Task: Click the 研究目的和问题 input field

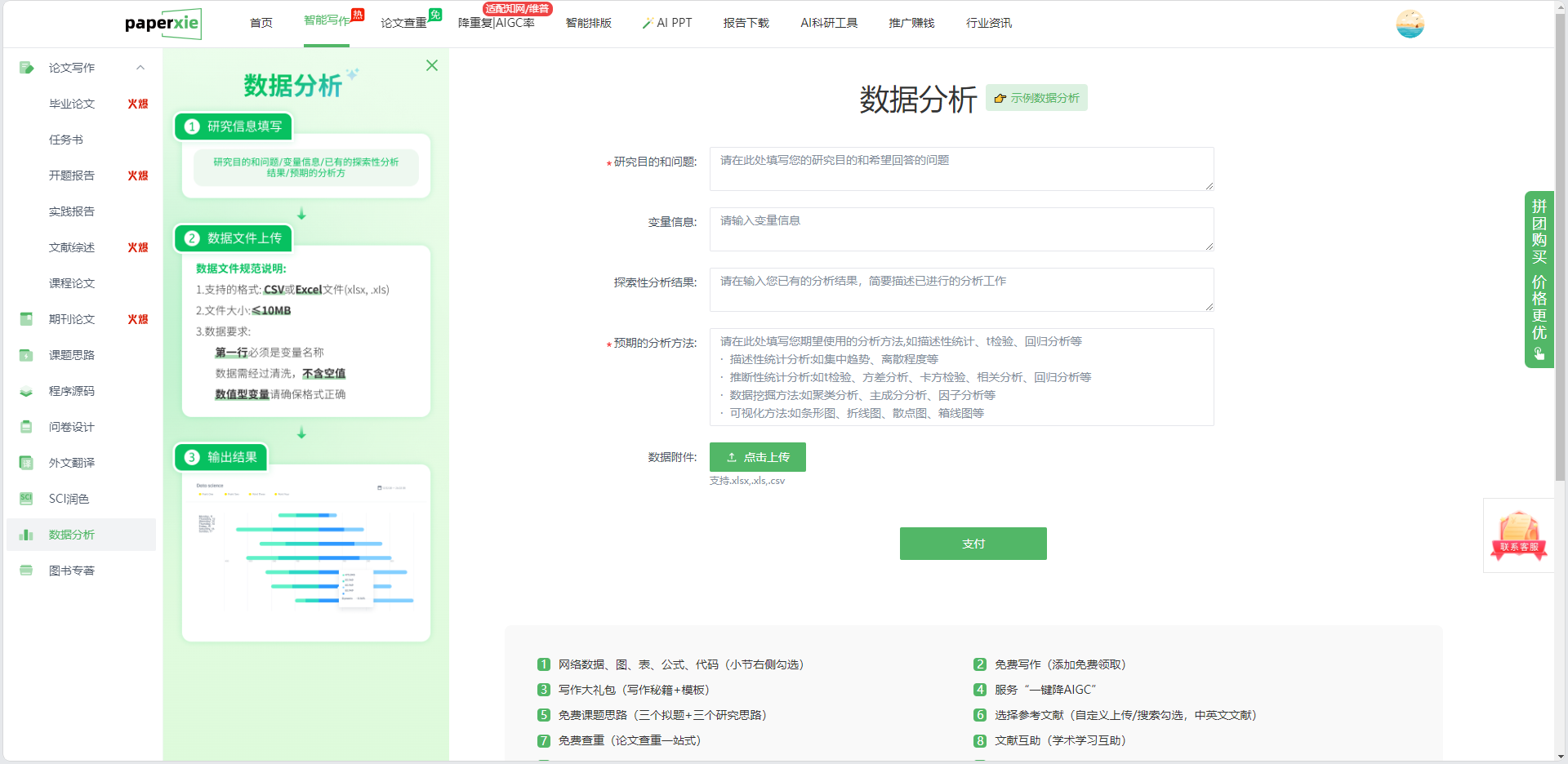Action: pos(961,169)
